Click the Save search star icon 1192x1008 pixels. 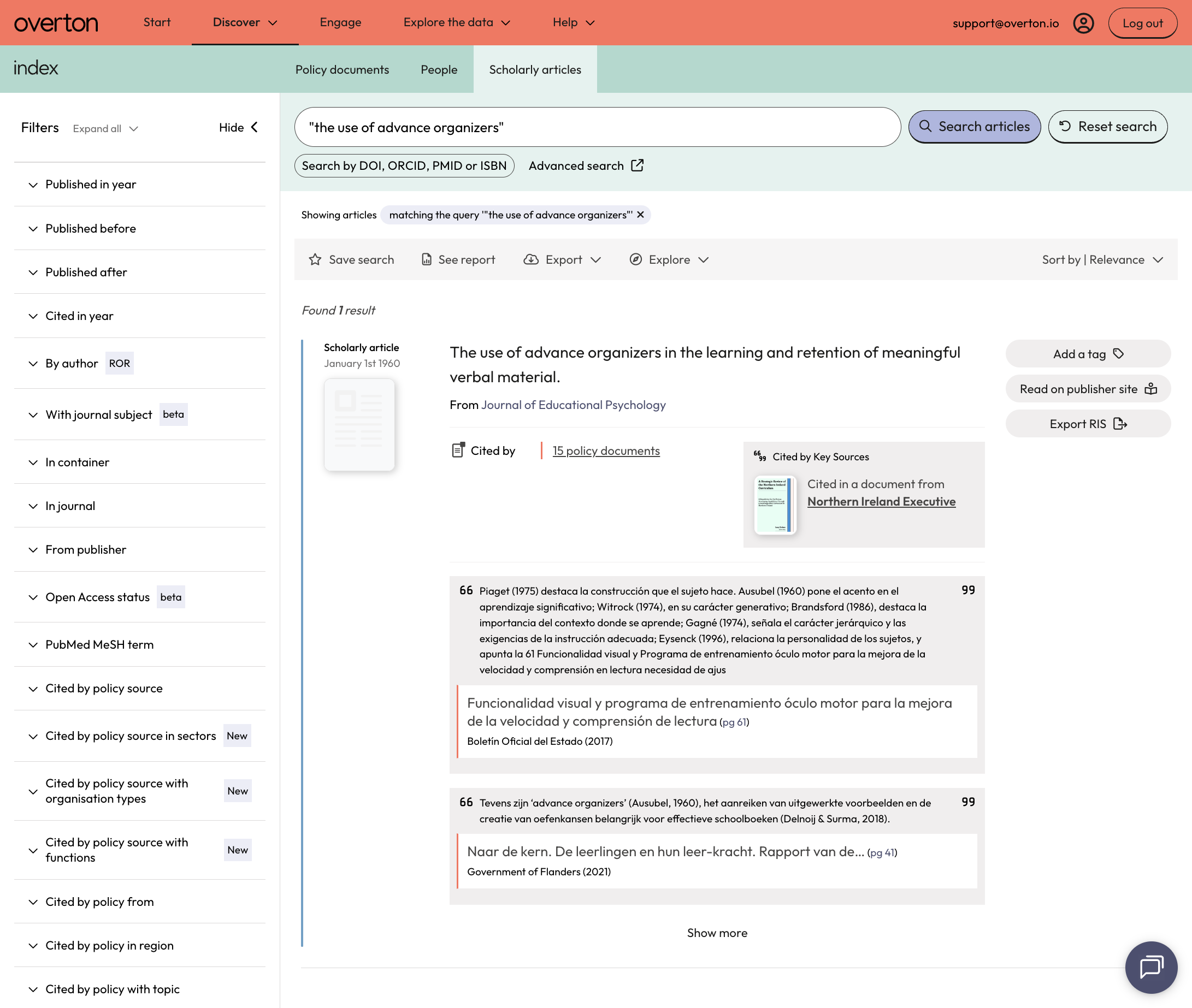(x=315, y=259)
